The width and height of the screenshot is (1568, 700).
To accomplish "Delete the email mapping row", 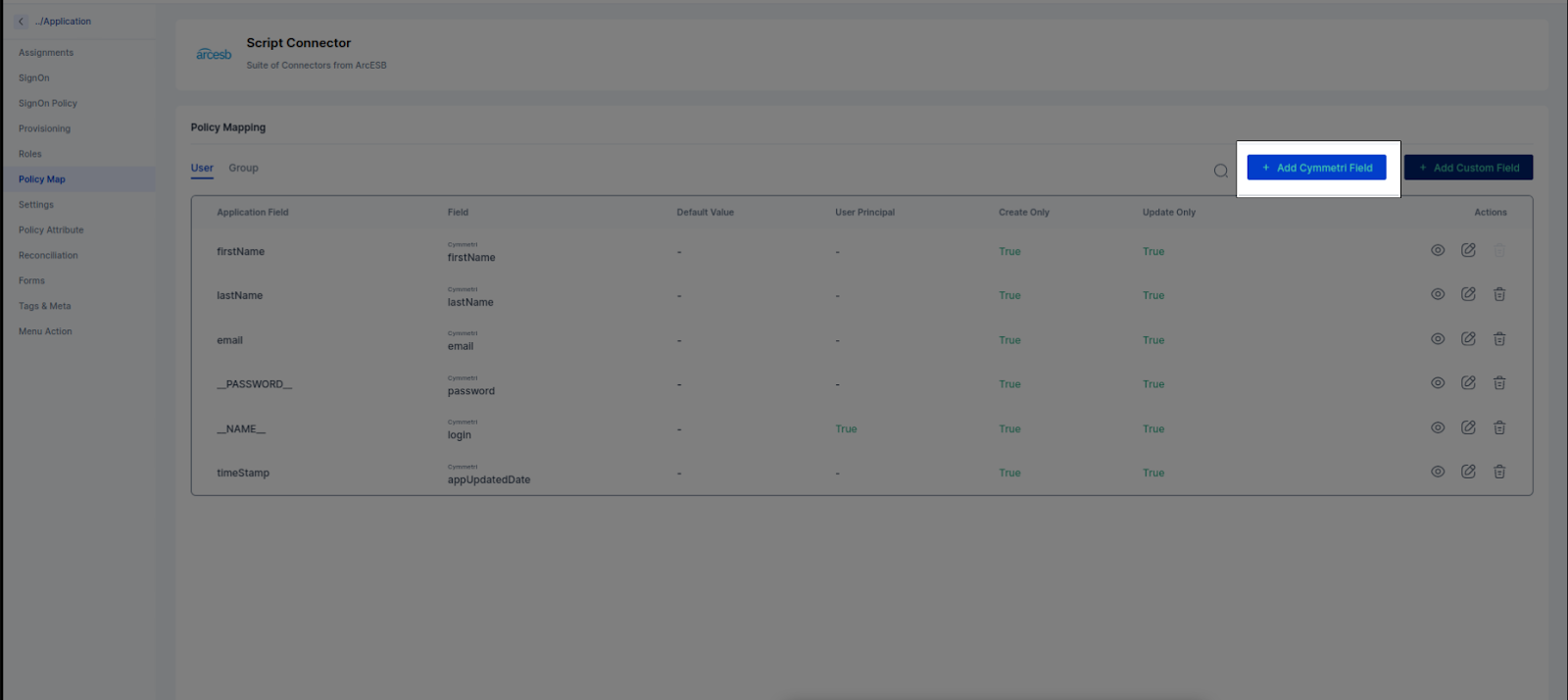I will (x=1498, y=339).
